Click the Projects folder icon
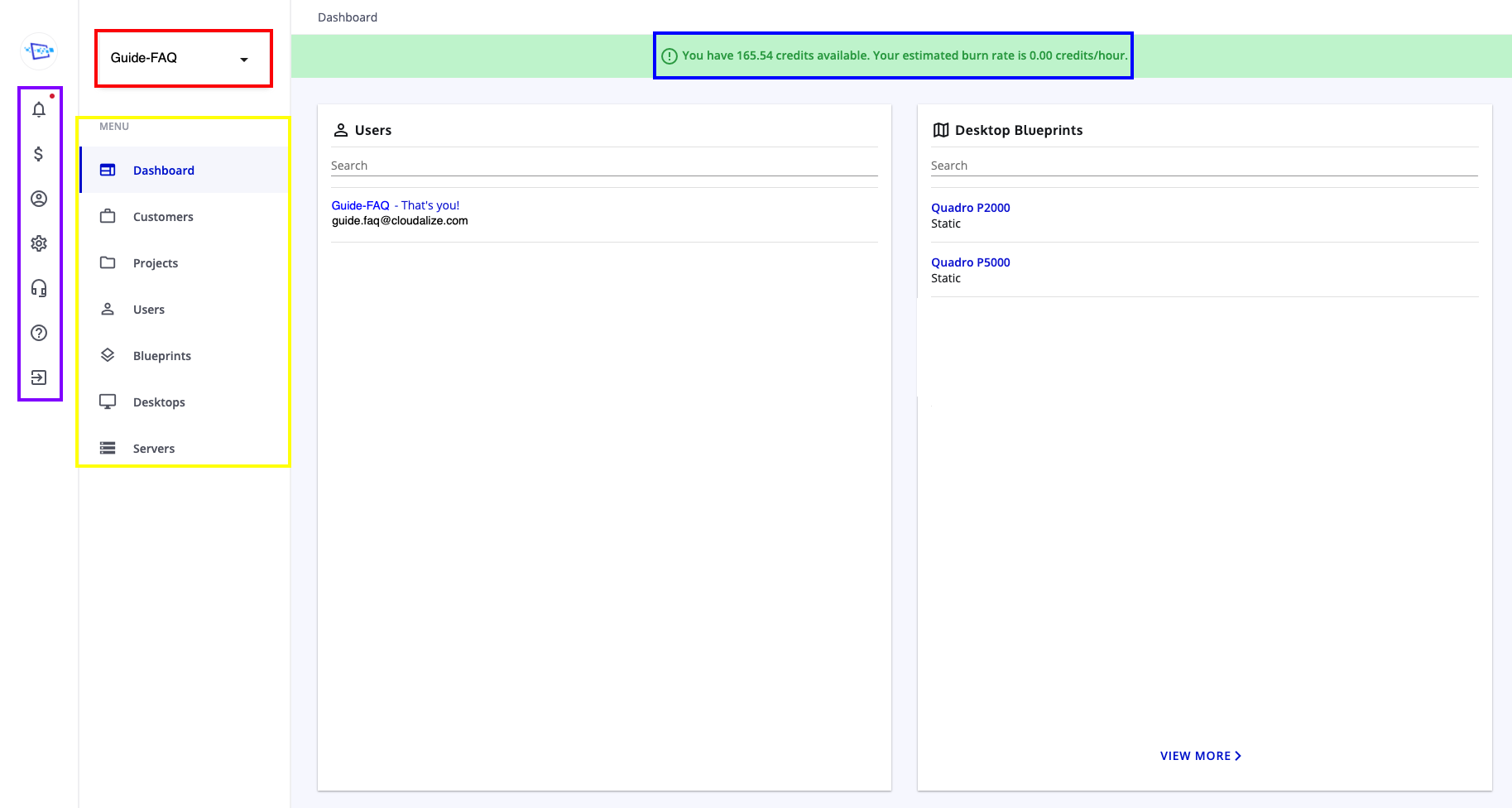 (x=108, y=262)
